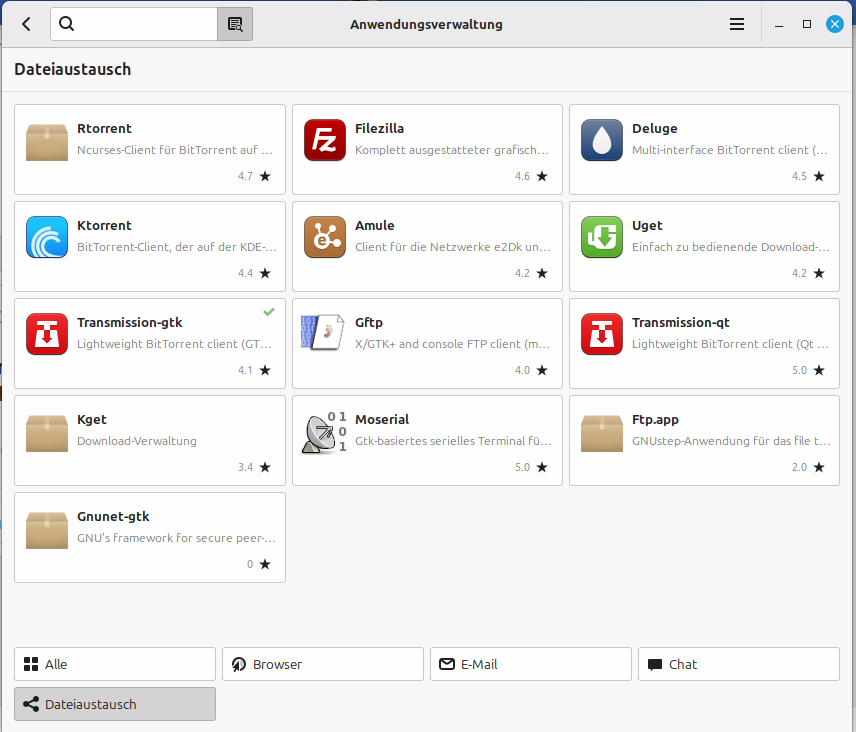The image size is (856, 732).
Task: Toggle search in package descriptions button
Action: (235, 24)
